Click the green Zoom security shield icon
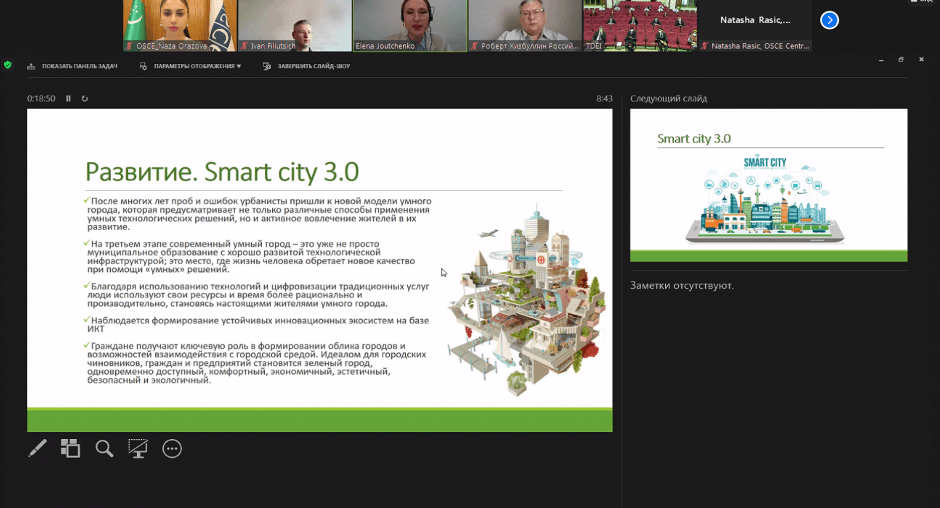This screenshot has height=508, width=940. 8,65
